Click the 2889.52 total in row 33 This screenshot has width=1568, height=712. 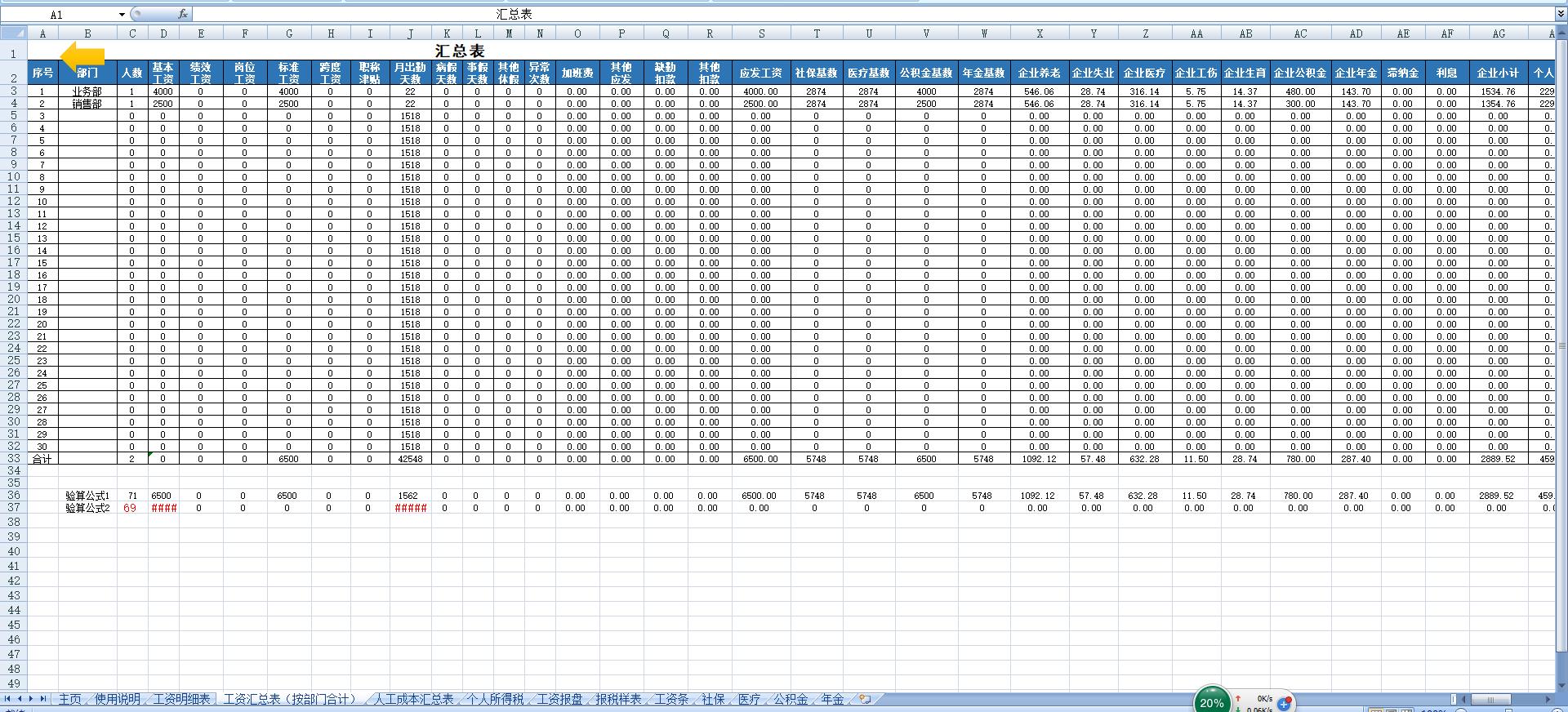coord(1499,459)
